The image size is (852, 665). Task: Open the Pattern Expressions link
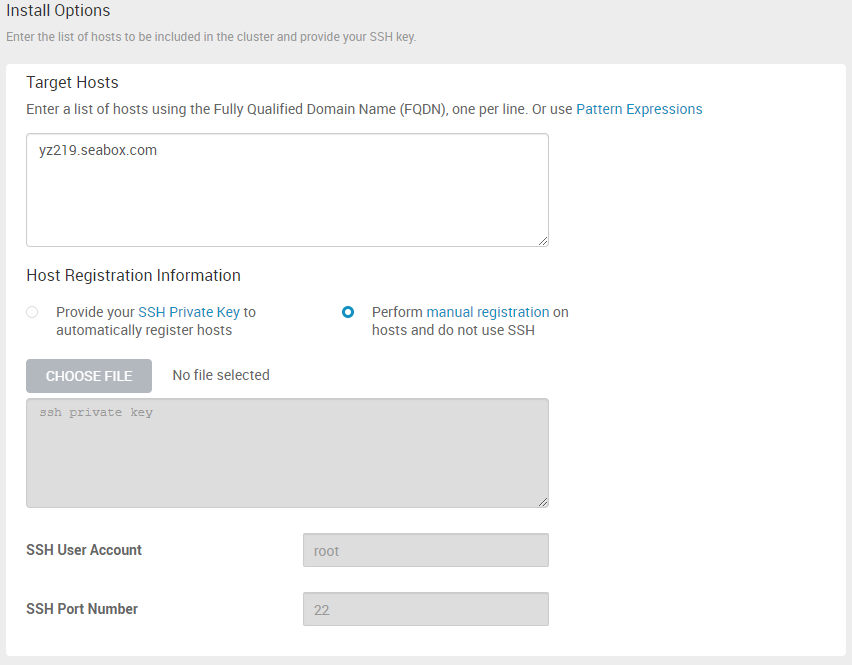(x=639, y=109)
